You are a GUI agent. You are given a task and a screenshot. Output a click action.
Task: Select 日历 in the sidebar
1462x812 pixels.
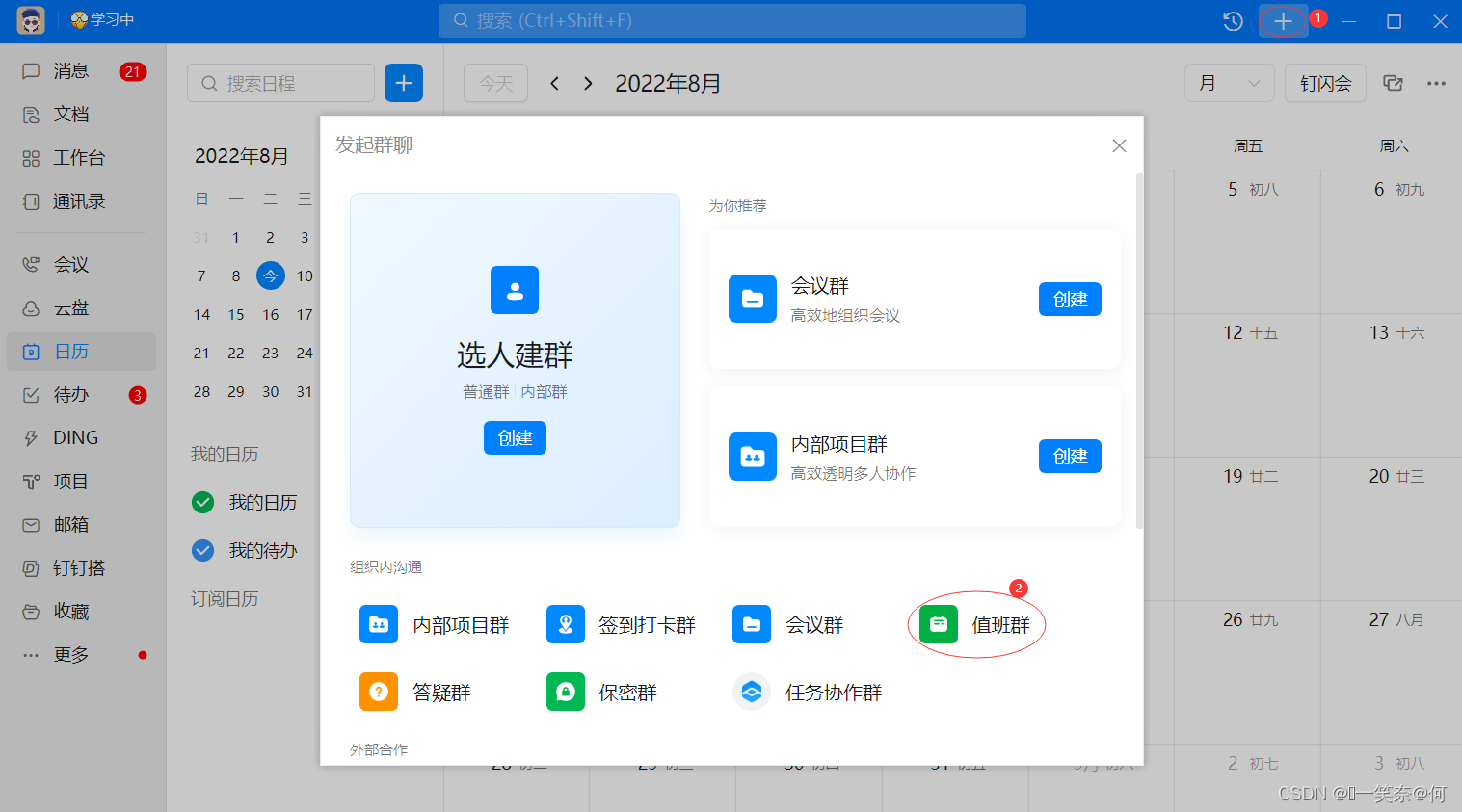click(83, 352)
